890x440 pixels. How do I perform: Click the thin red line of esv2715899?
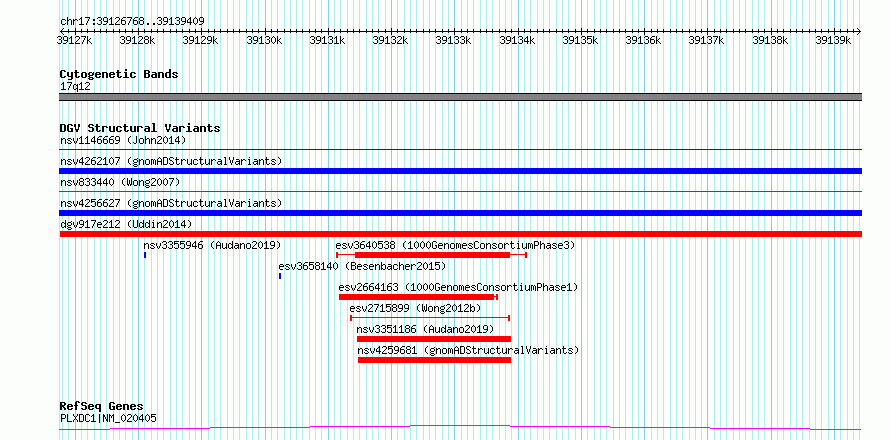coord(430,318)
